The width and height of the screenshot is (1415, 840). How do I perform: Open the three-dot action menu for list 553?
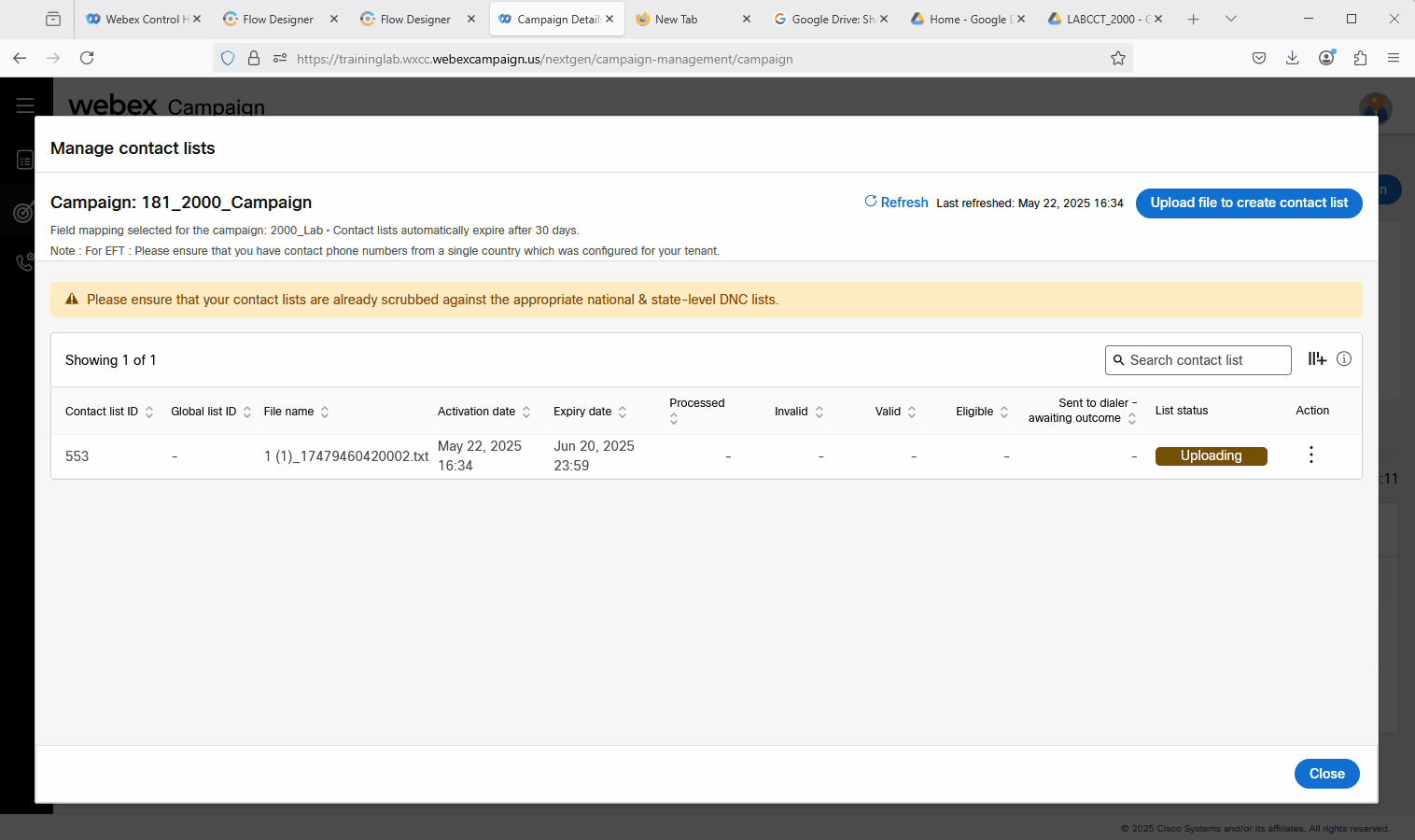click(1310, 455)
